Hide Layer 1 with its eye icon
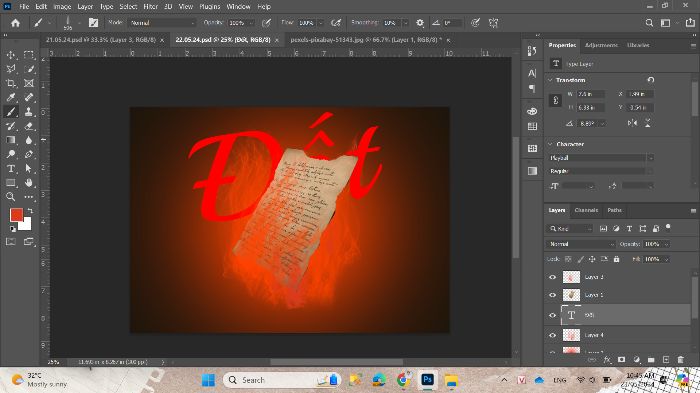Image resolution: width=700 pixels, height=393 pixels. coord(552,295)
